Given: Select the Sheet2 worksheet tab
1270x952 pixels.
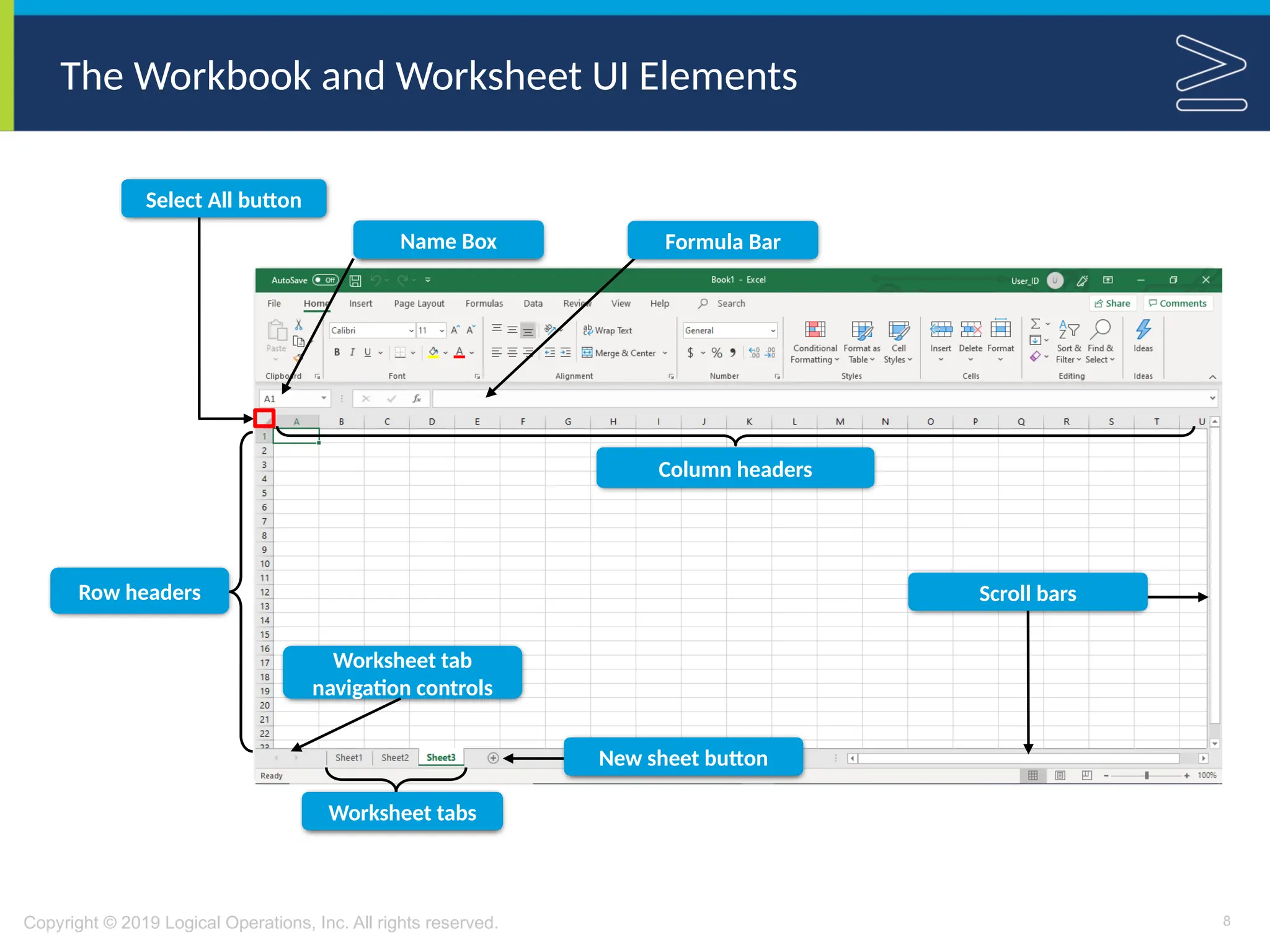Looking at the screenshot, I should click(395, 757).
